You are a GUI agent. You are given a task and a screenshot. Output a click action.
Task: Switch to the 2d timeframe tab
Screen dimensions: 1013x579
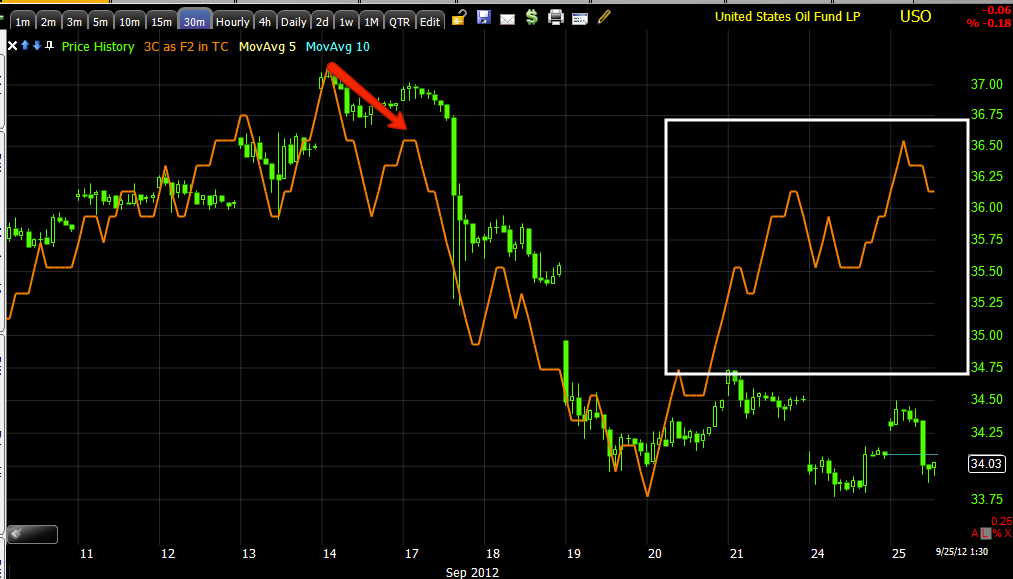point(322,21)
